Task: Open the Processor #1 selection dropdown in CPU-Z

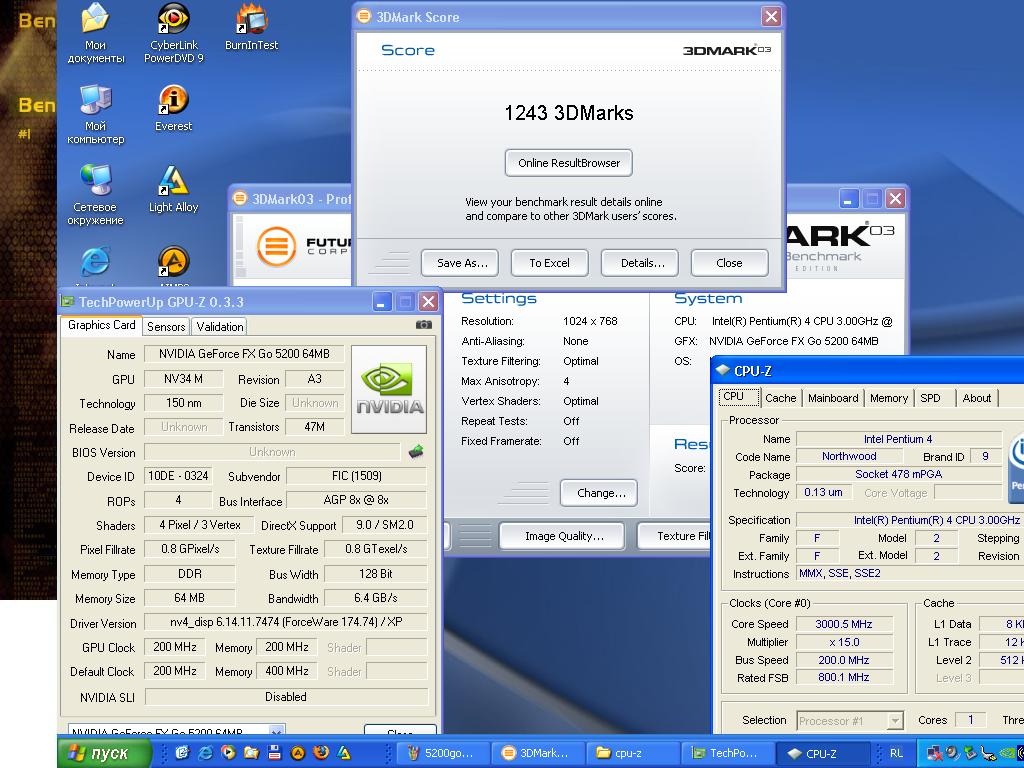Action: pos(850,721)
